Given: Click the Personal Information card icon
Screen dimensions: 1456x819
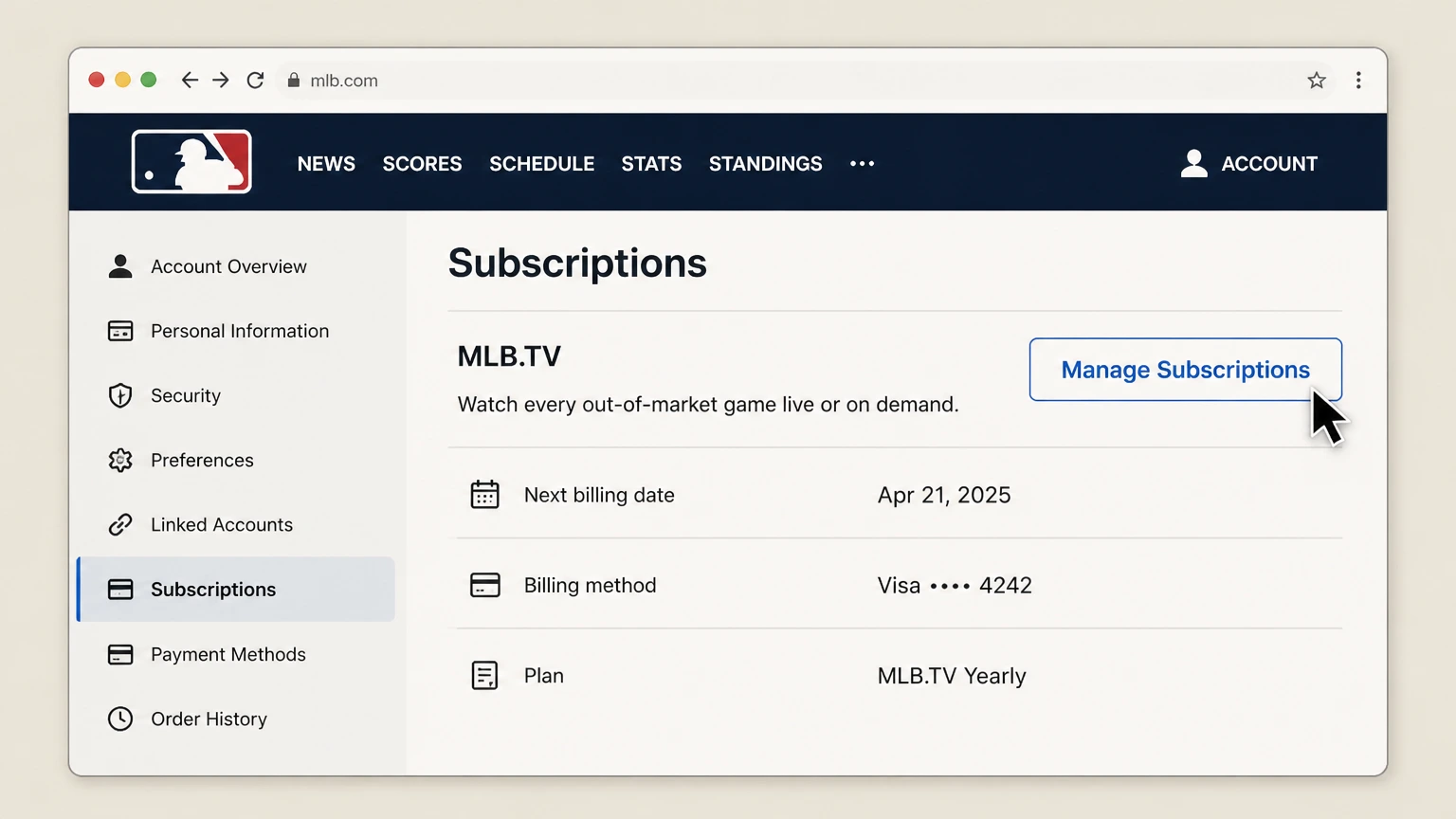Looking at the screenshot, I should (x=120, y=331).
